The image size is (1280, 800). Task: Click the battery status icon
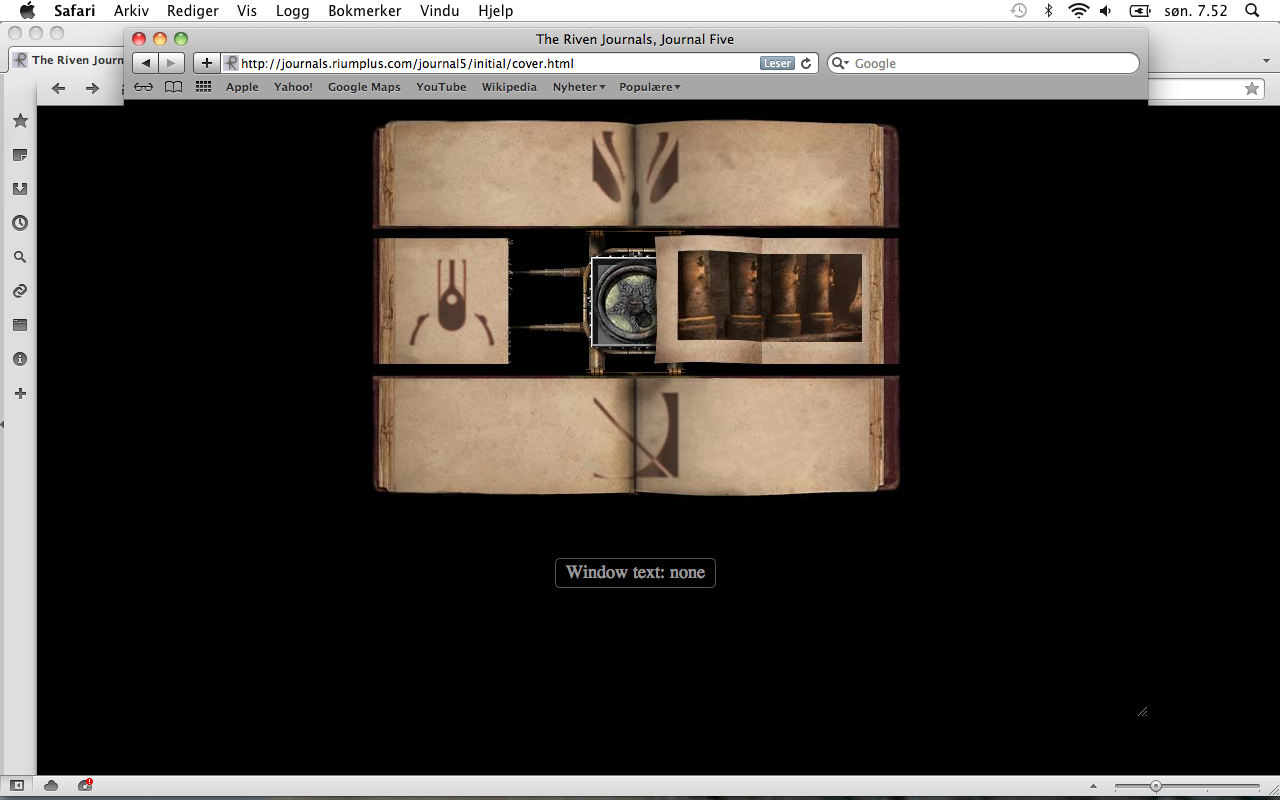coord(1140,11)
